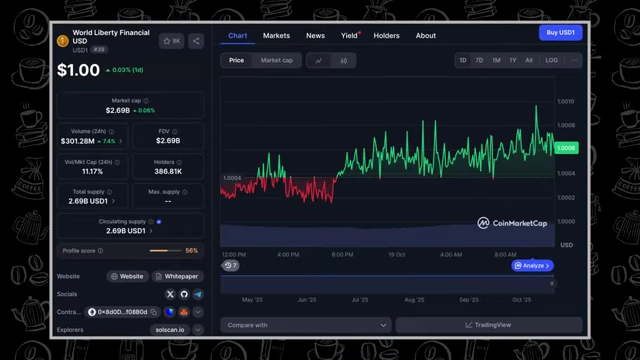
Task: Select the Market cap chart toggle
Action: point(277,60)
